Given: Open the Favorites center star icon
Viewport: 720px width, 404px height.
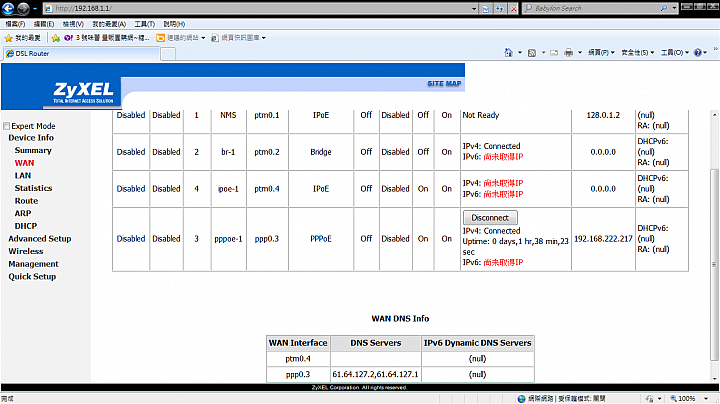Looking at the screenshot, I should pyautogui.click(x=8, y=38).
